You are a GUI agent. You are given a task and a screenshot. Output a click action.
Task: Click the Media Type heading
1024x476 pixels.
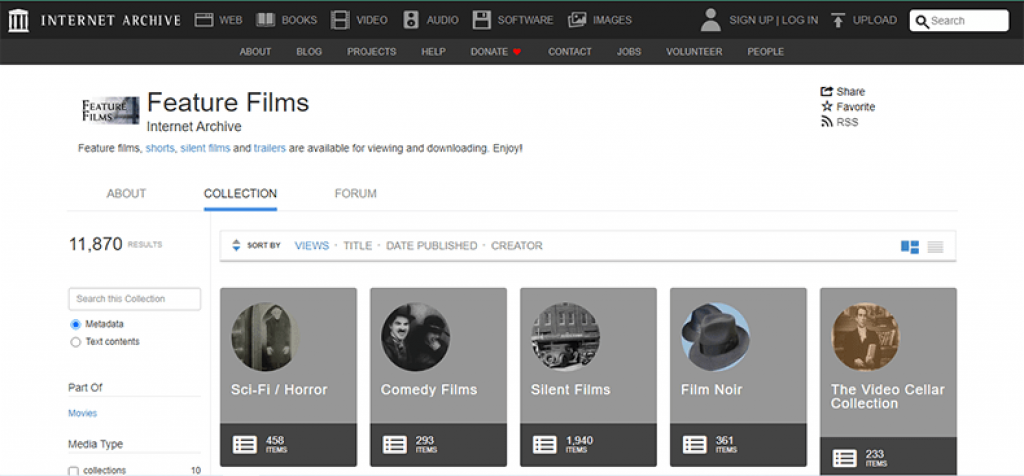pos(95,444)
